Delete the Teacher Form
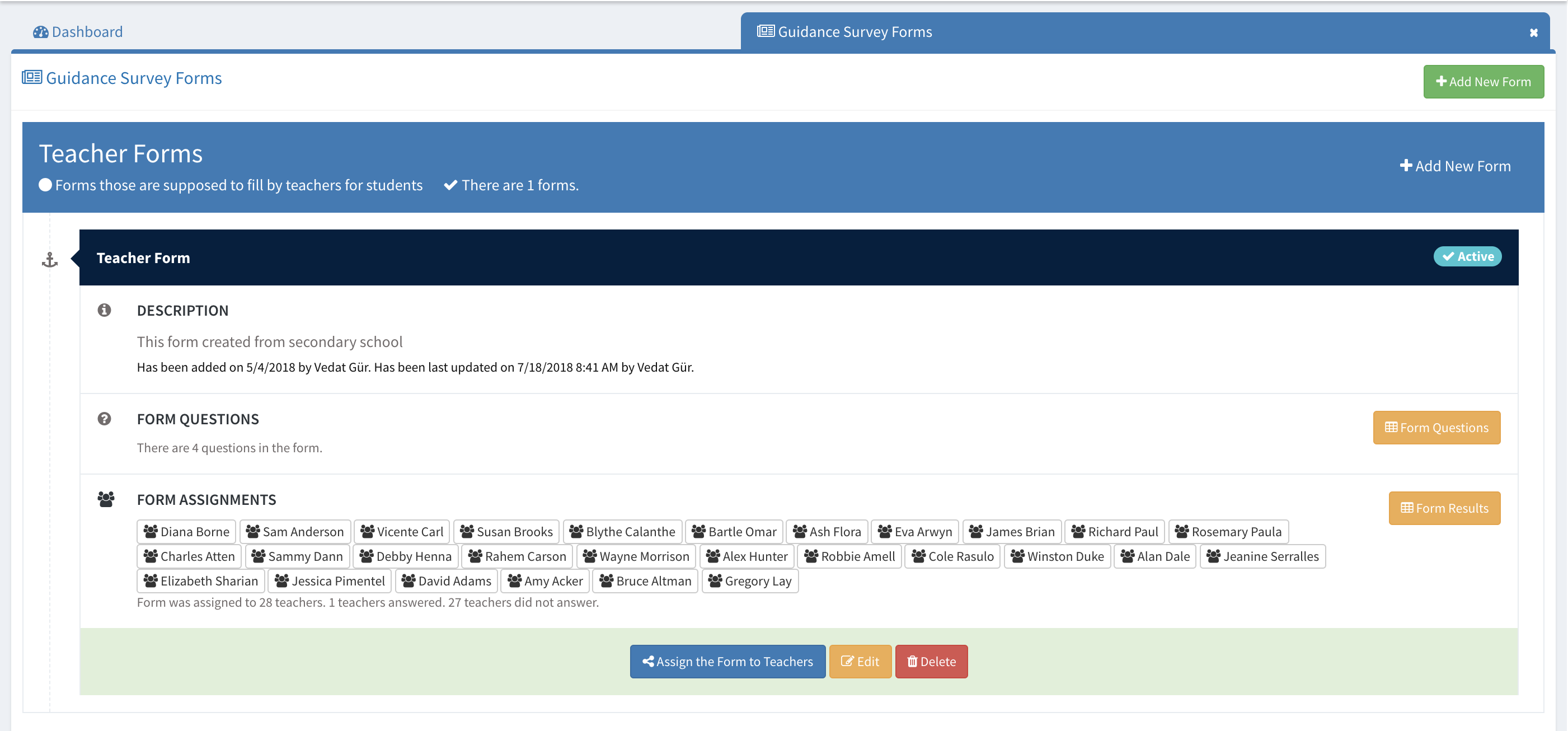Image resolution: width=1568 pixels, height=731 pixels. (x=931, y=661)
